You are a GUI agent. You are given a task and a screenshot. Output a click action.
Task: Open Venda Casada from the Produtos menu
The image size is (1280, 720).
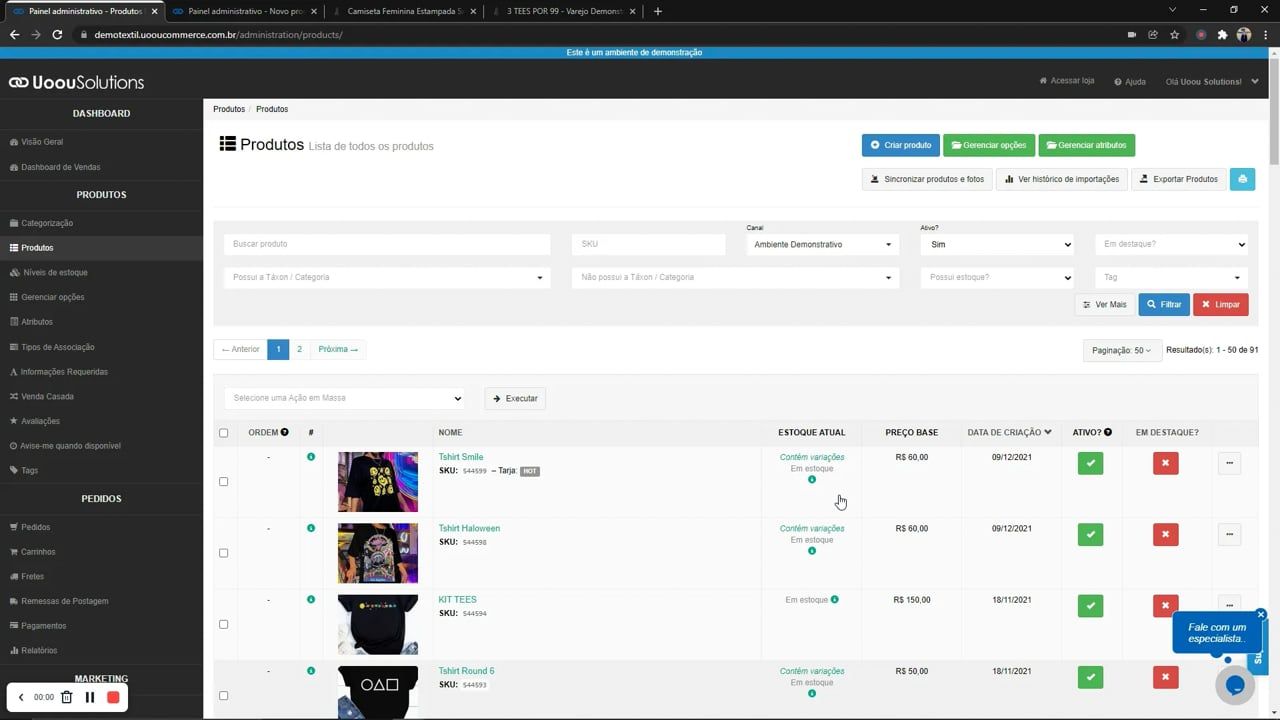point(47,396)
